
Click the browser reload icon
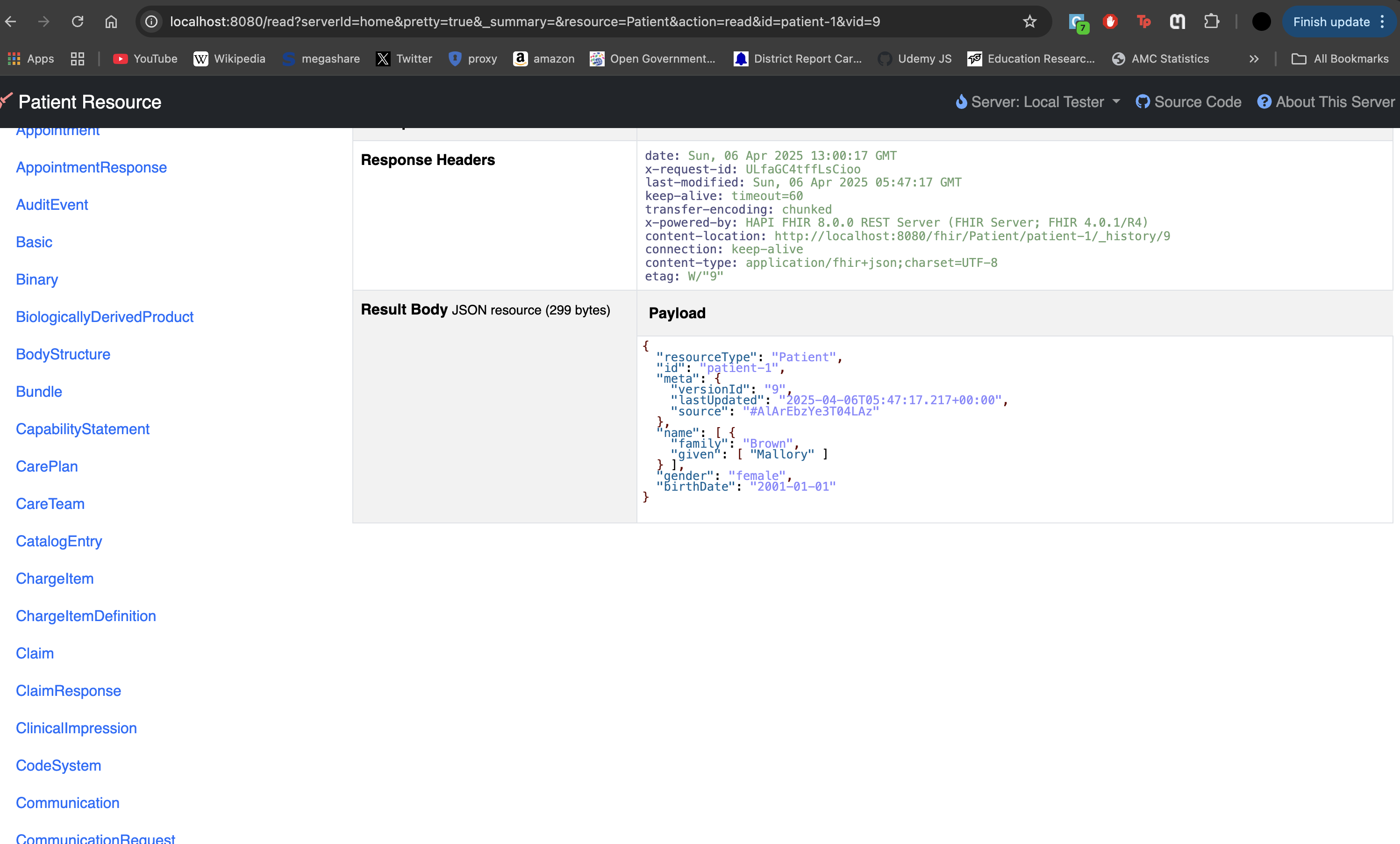coord(78,21)
